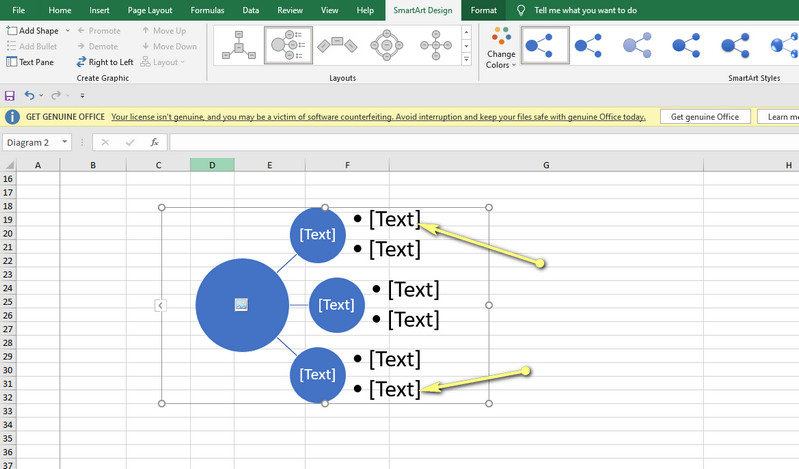Choose the cycle matrix layout thumbnail
Viewport: 799px width, 469px height.
point(386,45)
